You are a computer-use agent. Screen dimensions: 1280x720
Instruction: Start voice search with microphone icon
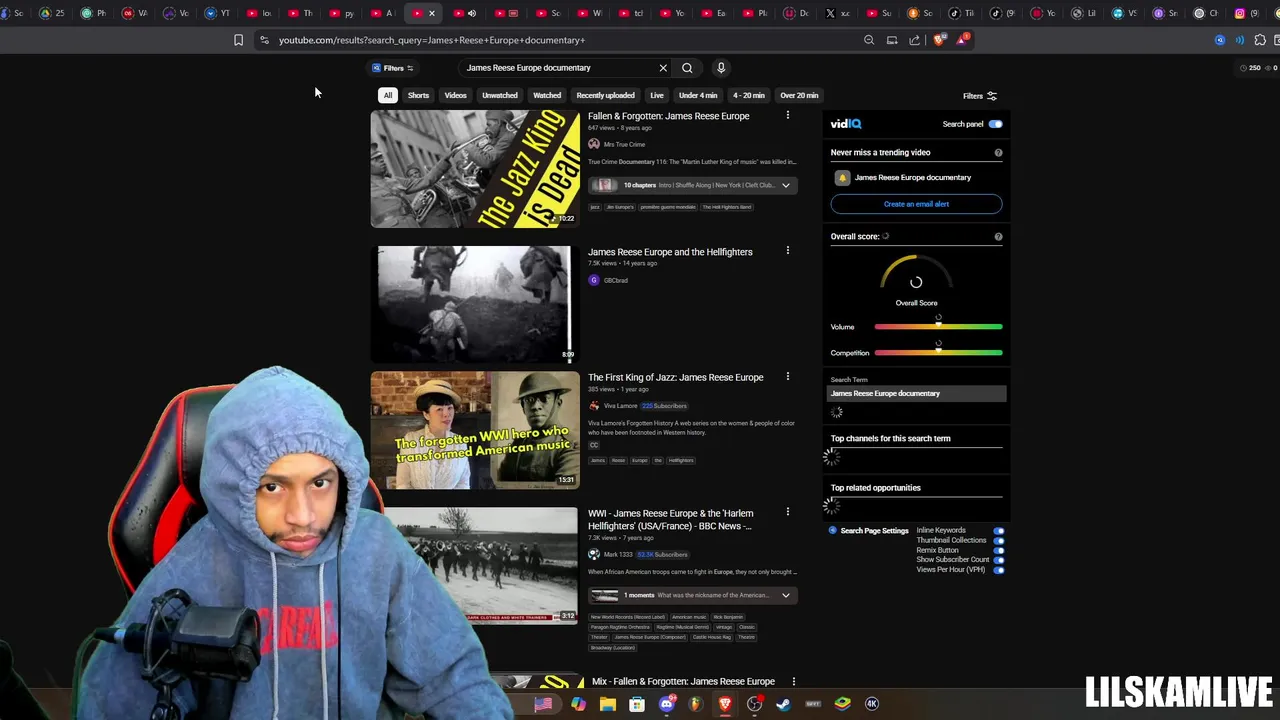point(721,68)
